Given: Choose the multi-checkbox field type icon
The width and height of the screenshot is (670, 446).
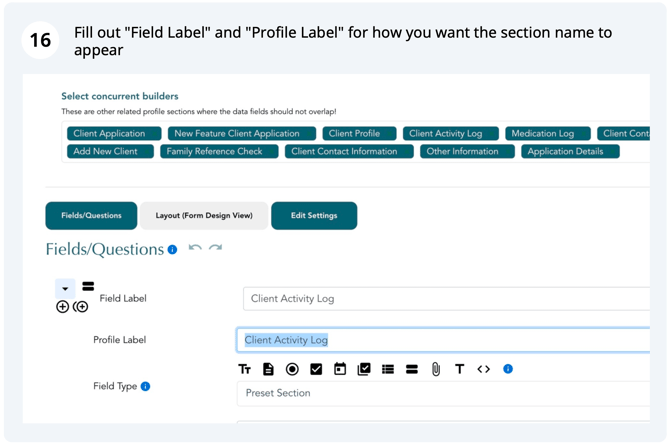Looking at the screenshot, I should tap(364, 369).
